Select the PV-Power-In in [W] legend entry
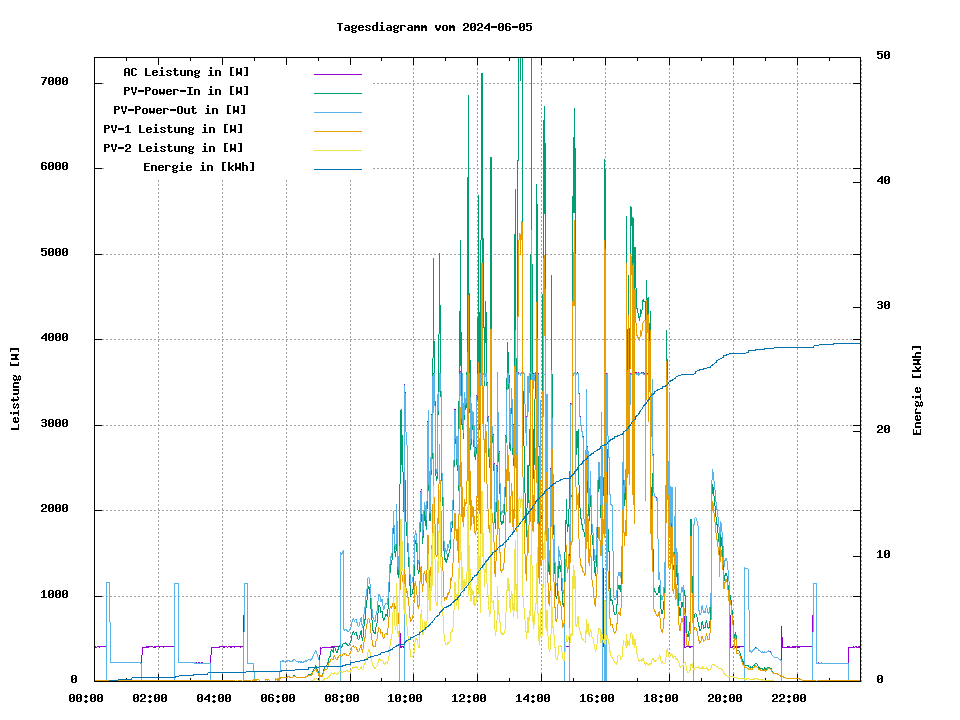The image size is (960, 720). 179,91
